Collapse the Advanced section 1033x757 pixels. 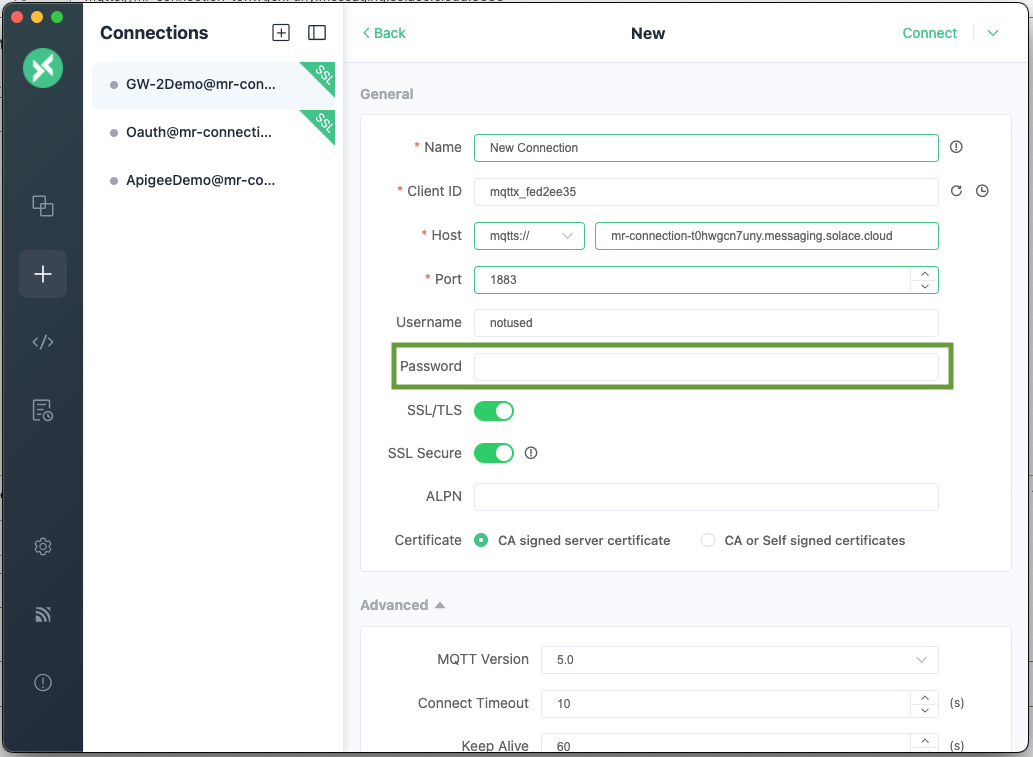[403, 604]
